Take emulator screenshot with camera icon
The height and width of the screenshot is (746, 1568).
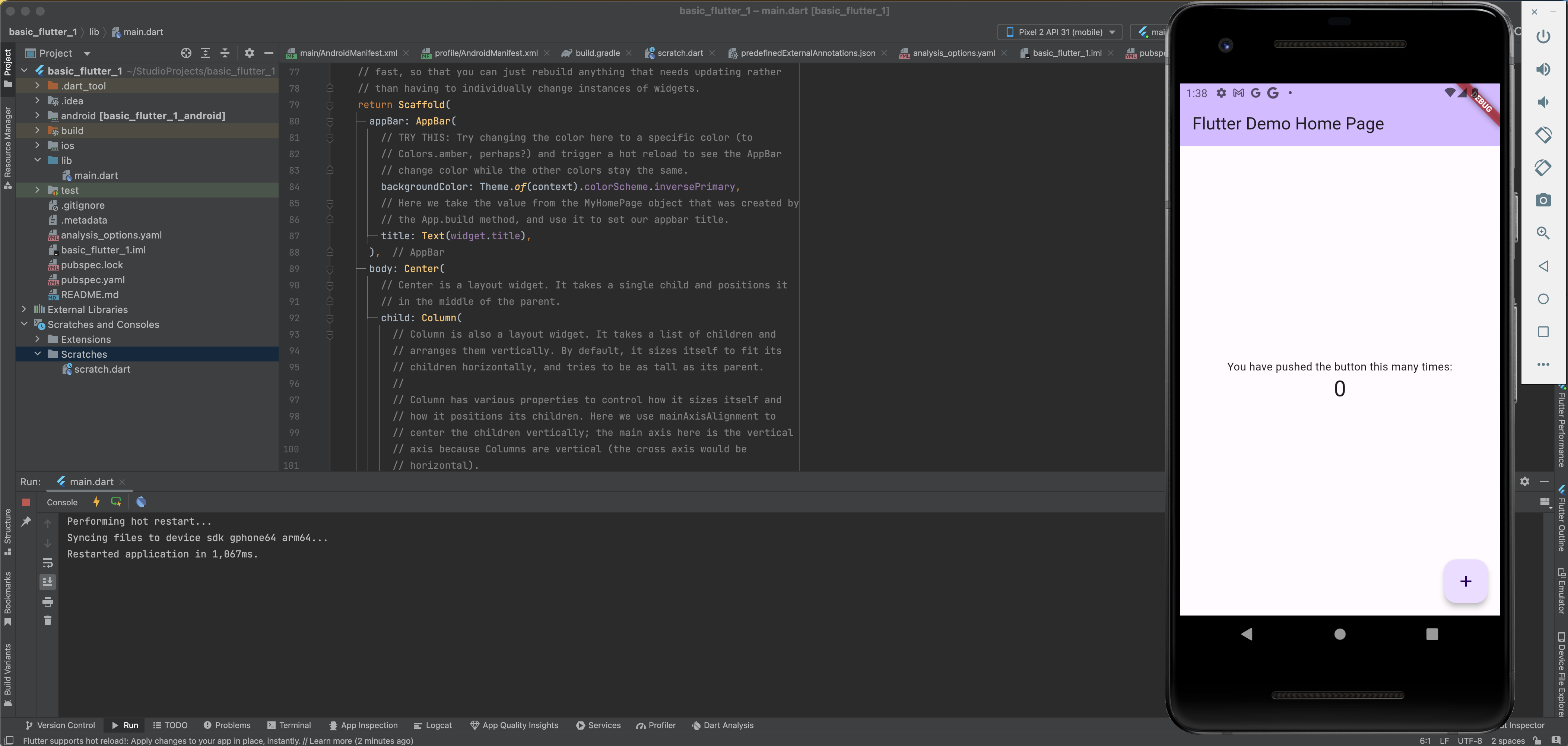(x=1543, y=200)
